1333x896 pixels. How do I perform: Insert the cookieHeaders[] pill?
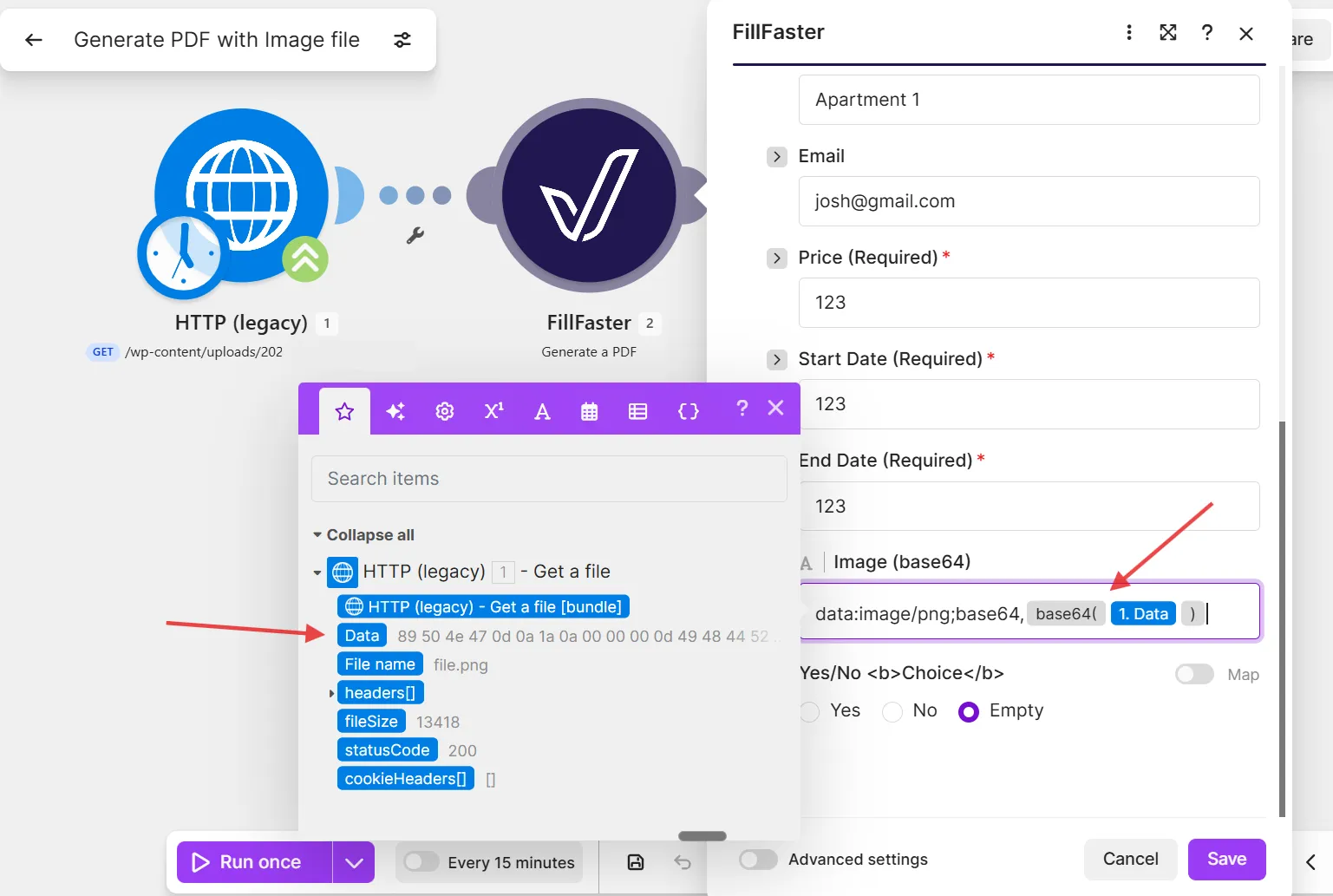[405, 779]
